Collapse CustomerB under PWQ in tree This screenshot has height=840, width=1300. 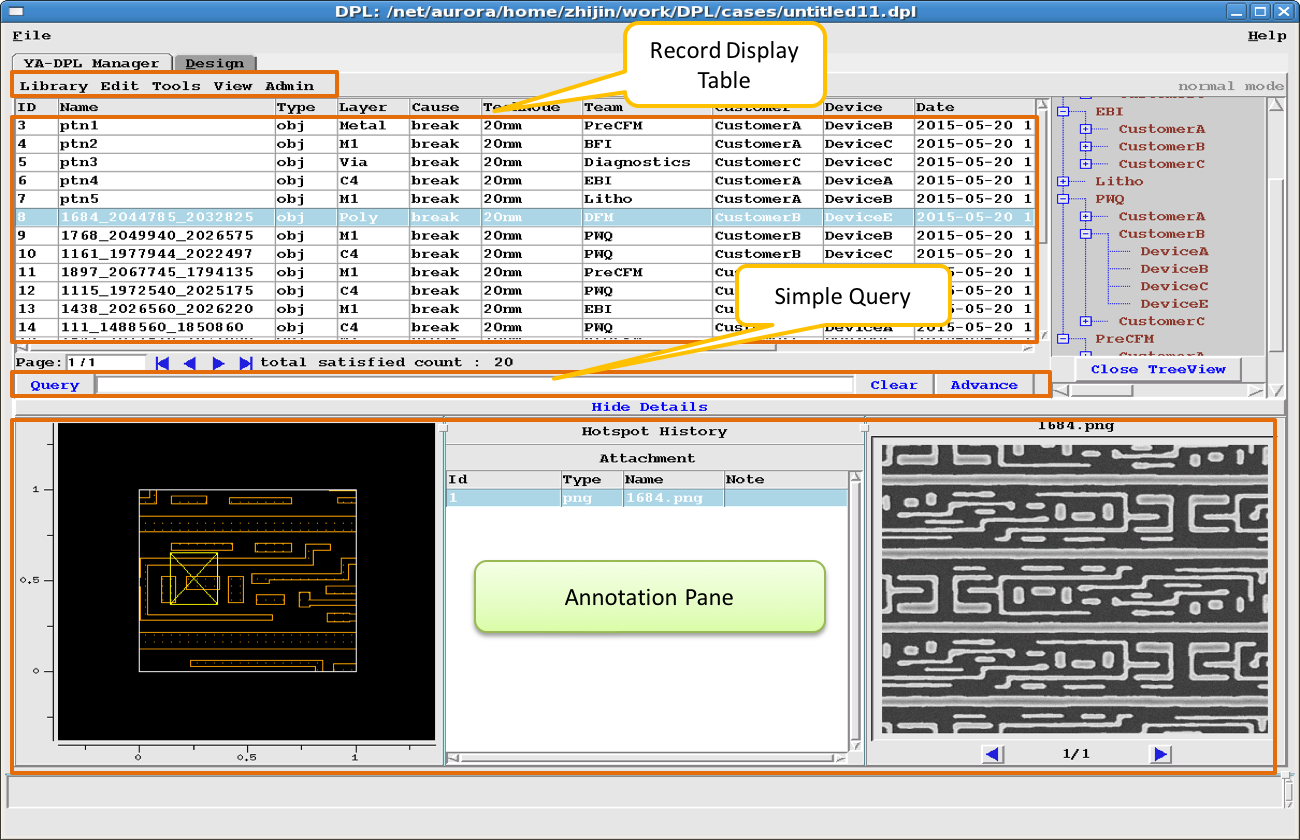coord(1086,234)
